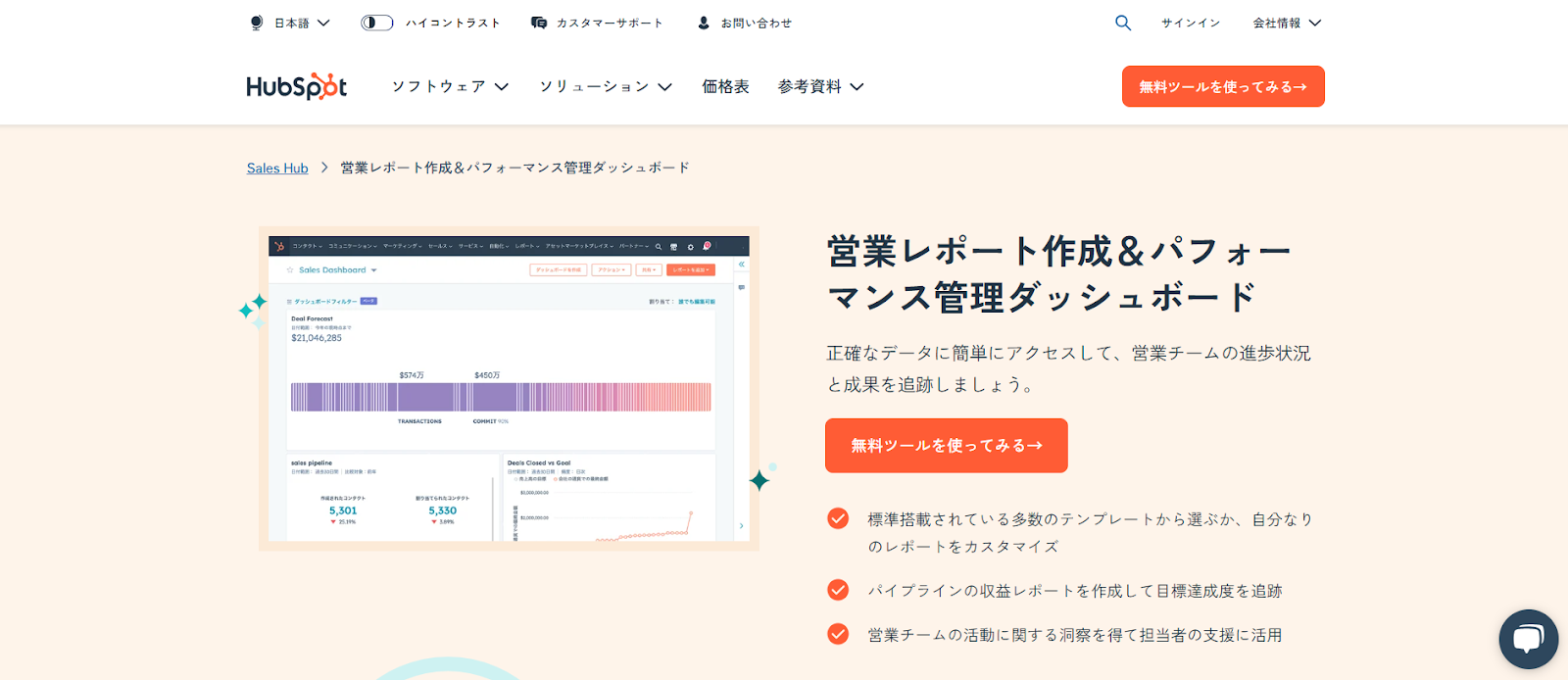1568x680 pixels.
Task: Open the 参考資料 menu
Action: [821, 86]
